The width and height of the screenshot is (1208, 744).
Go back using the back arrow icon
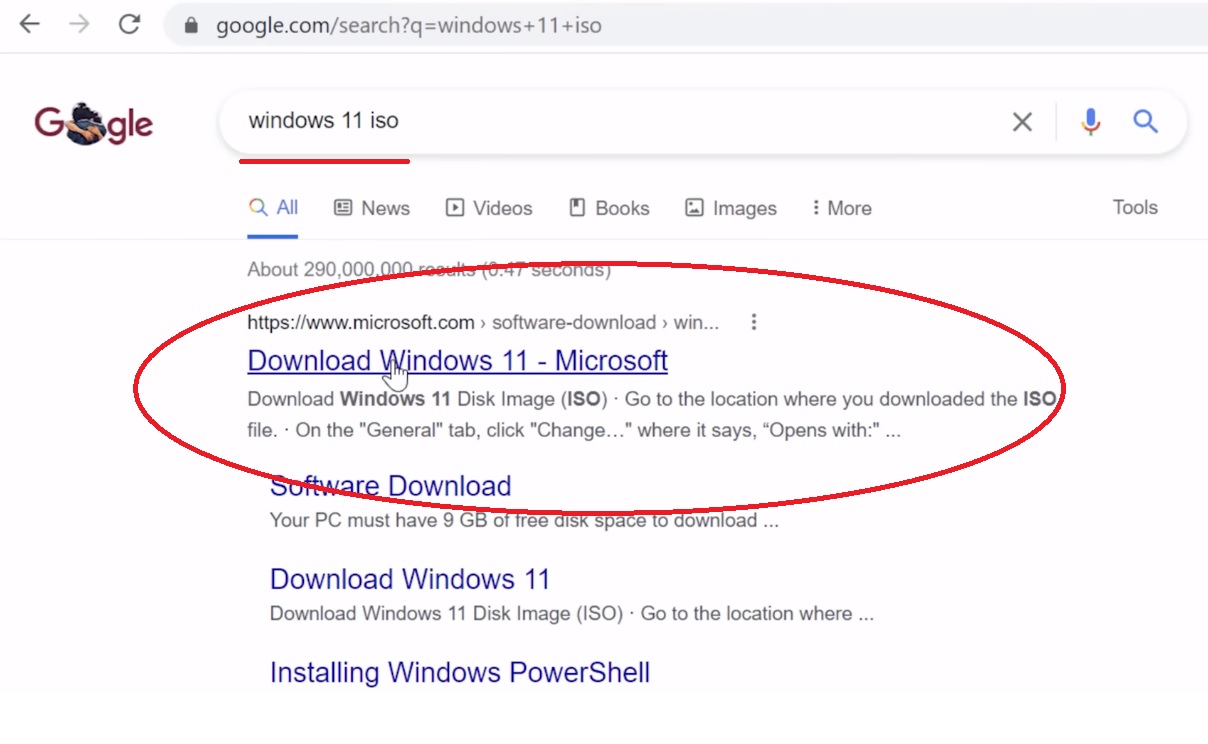tap(29, 24)
